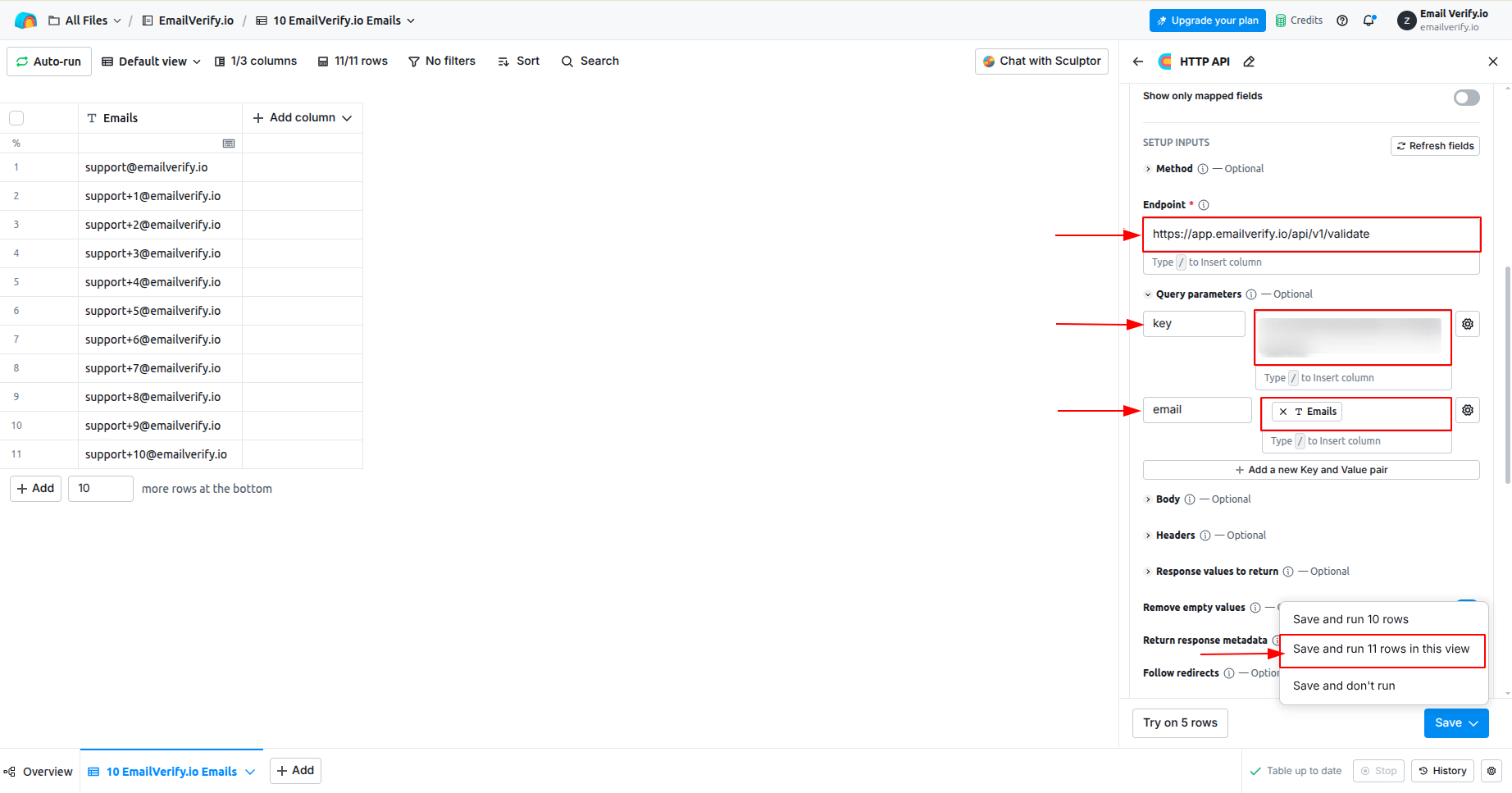The height and width of the screenshot is (793, 1512).
Task: Collapse the Query parameters section
Action: click(1148, 294)
